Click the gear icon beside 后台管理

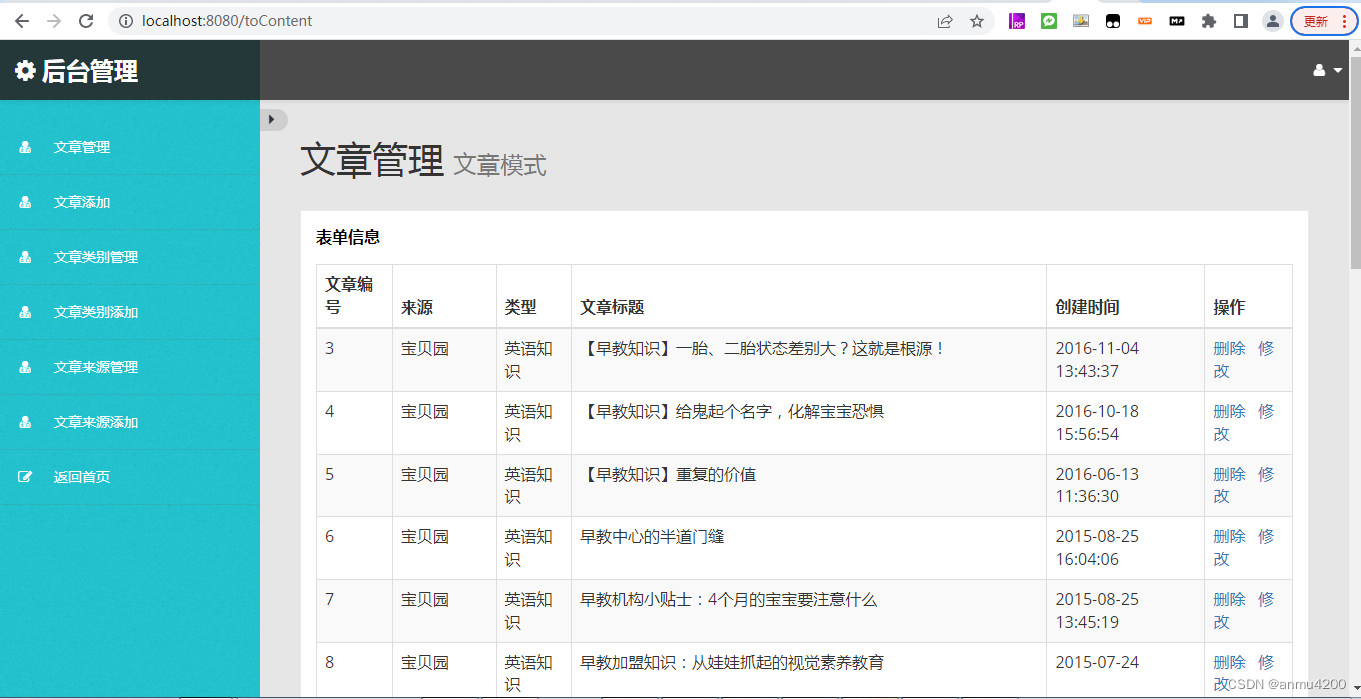[25, 71]
